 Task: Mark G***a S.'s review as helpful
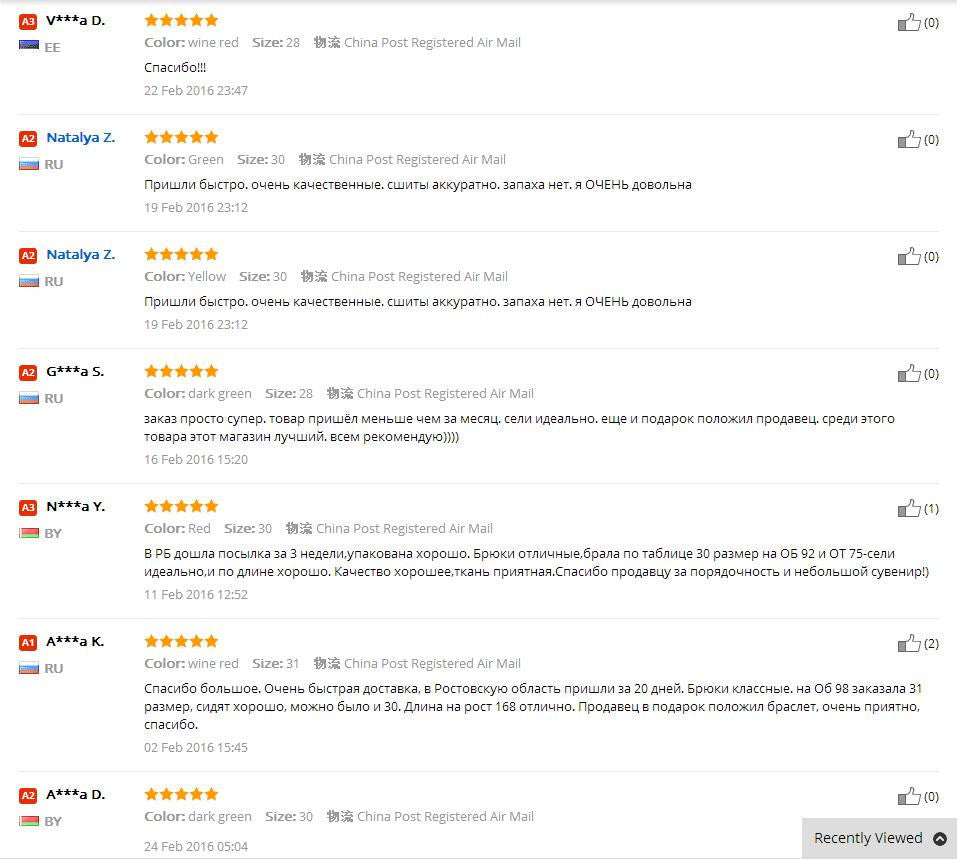(x=909, y=374)
